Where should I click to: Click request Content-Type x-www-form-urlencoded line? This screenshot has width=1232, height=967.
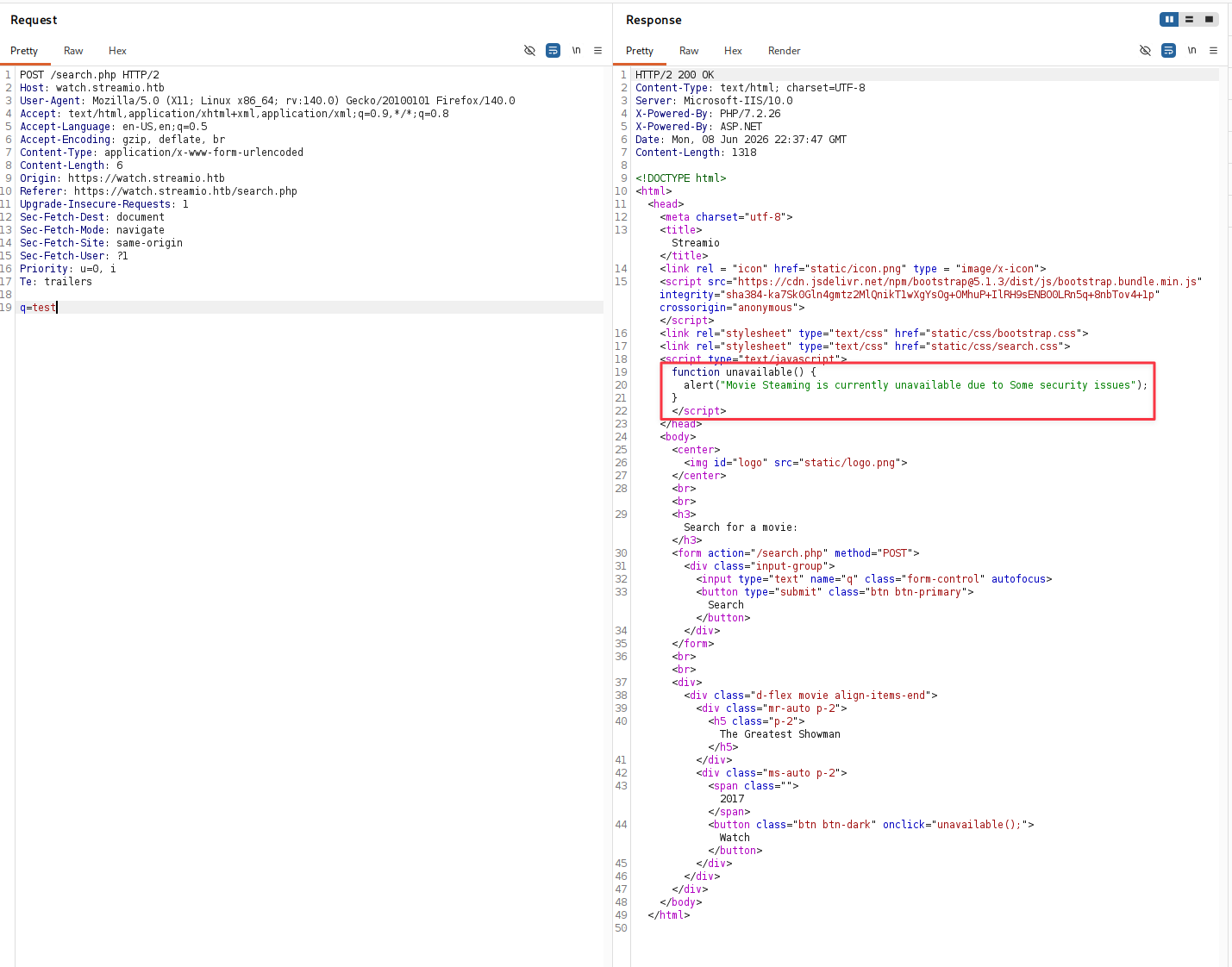[x=162, y=153]
